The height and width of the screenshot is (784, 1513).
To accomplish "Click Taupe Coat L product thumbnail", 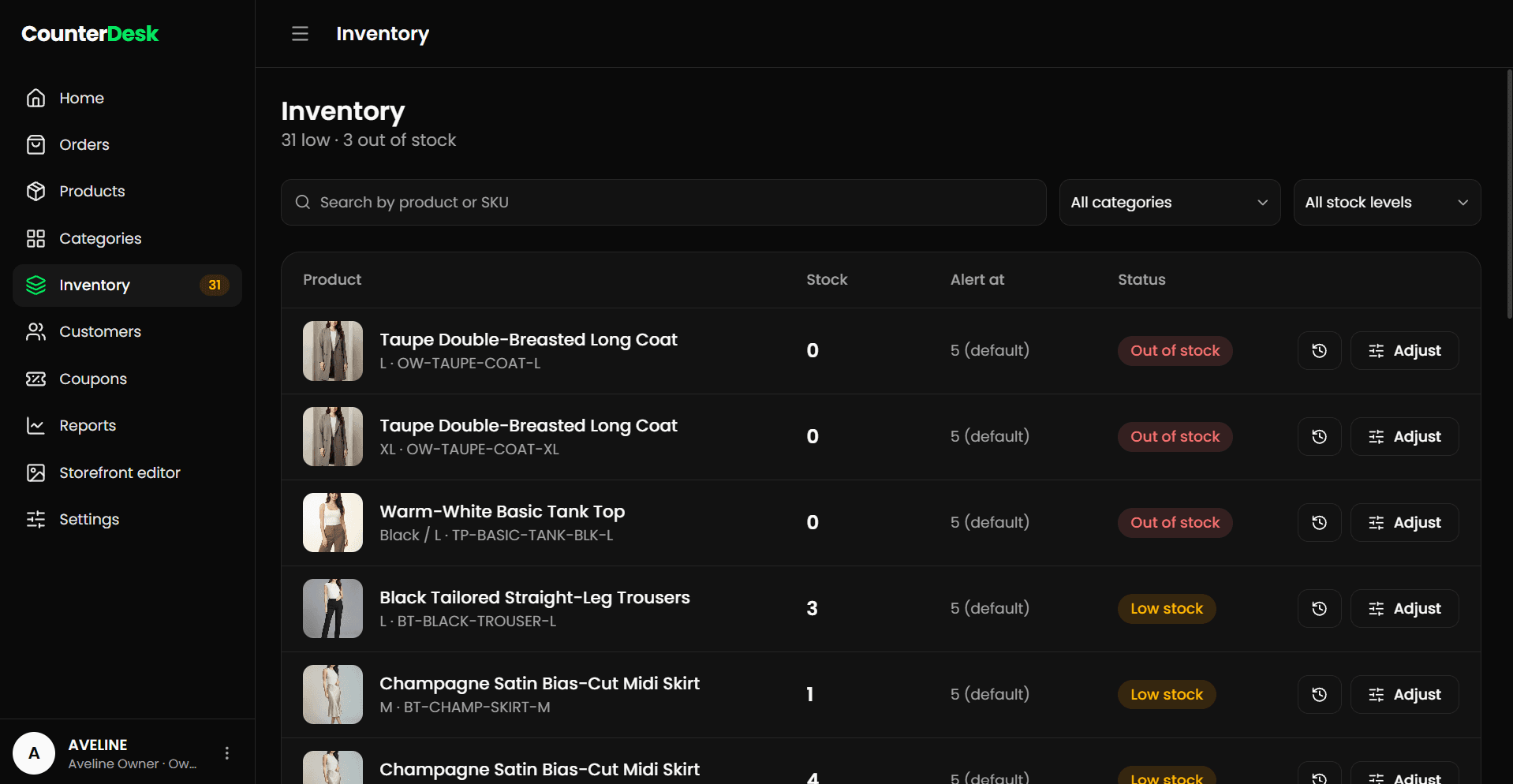I will (x=333, y=351).
